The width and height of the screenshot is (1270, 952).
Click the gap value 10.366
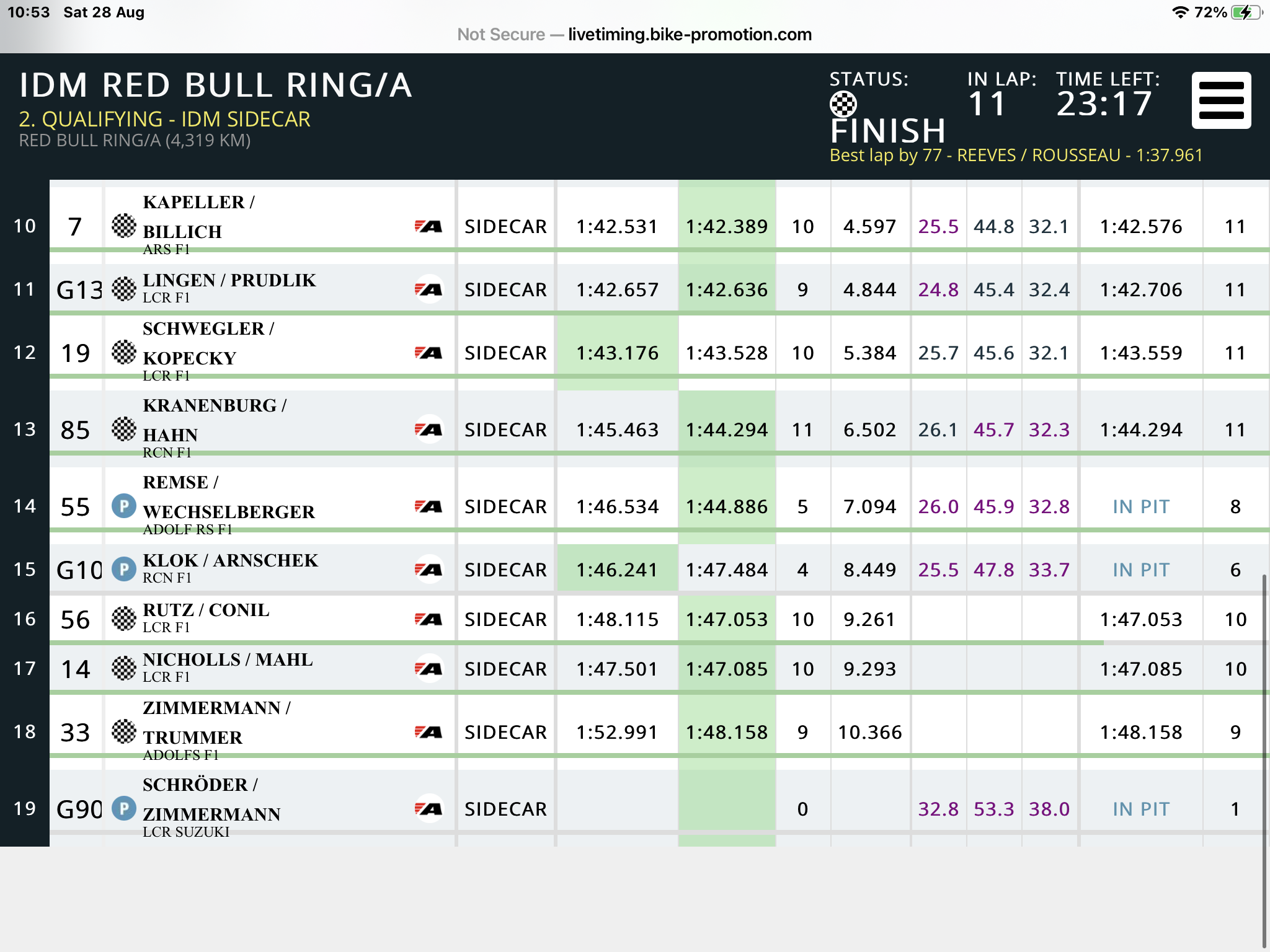[x=869, y=732]
